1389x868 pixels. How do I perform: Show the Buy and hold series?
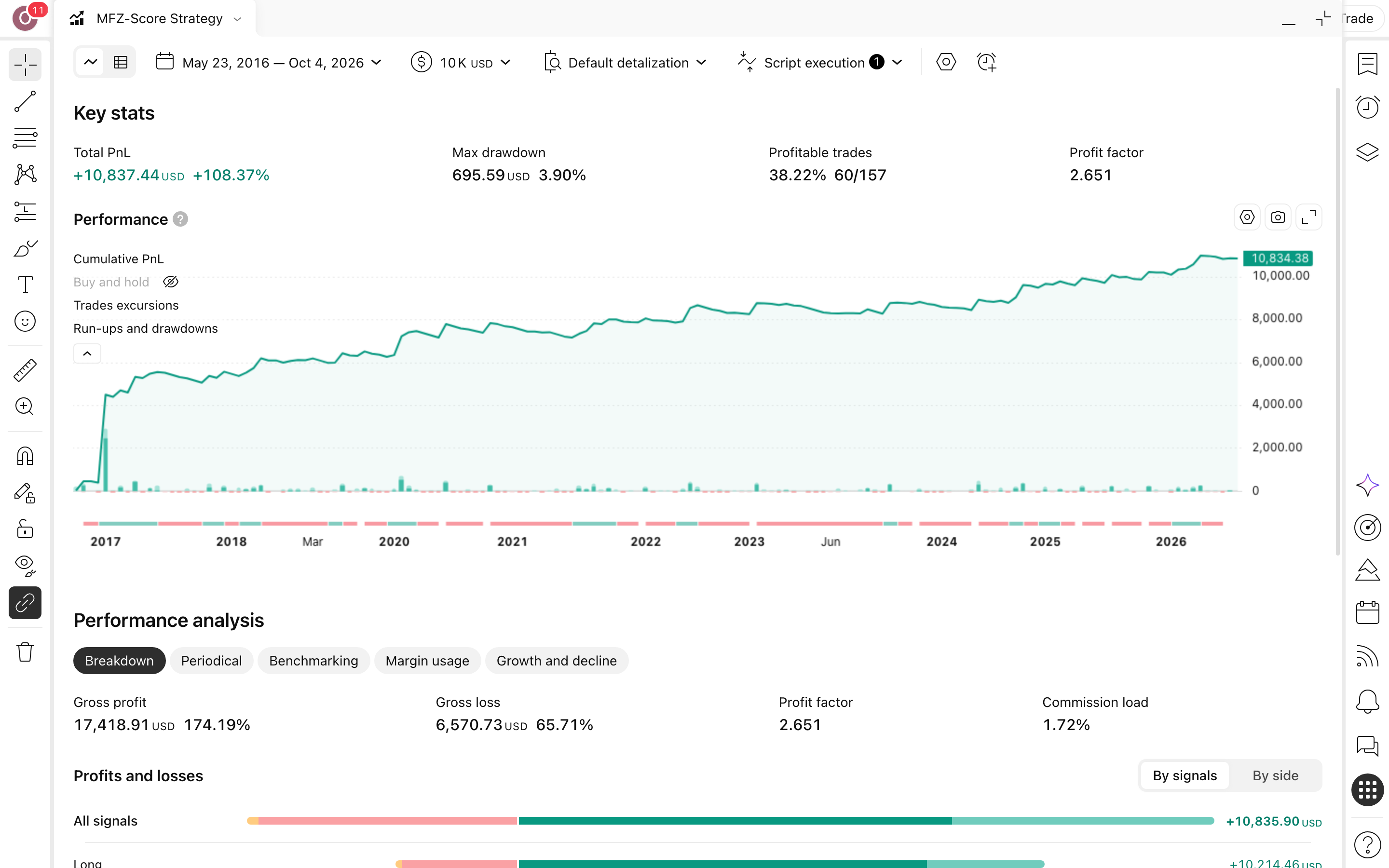pyautogui.click(x=171, y=282)
